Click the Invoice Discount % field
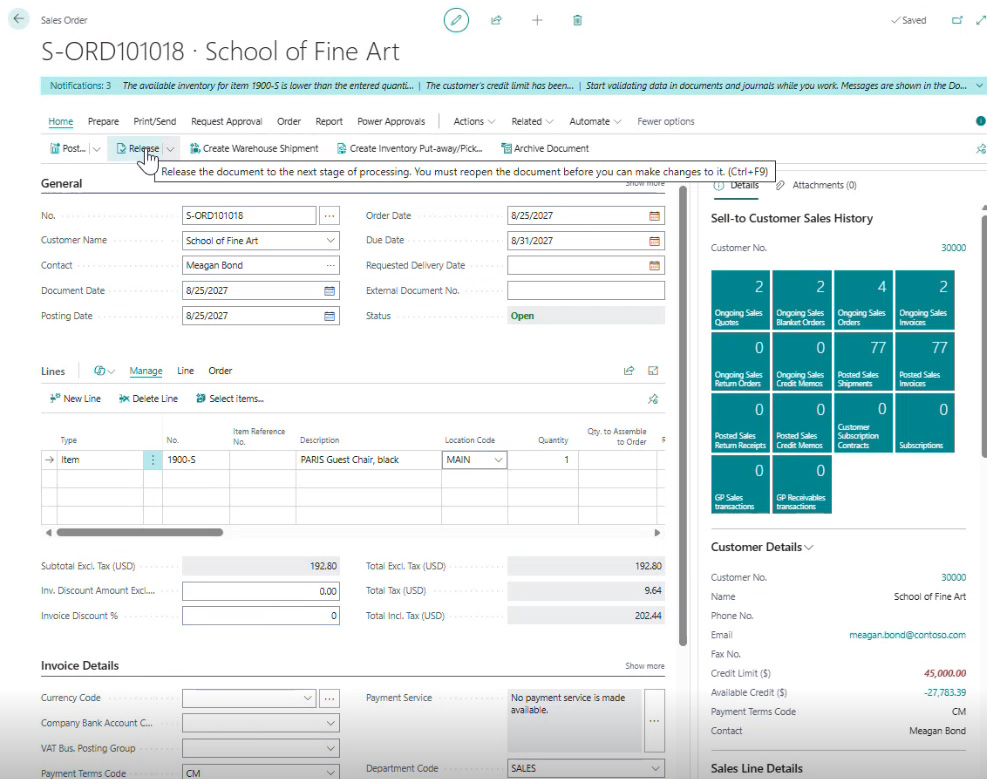 click(261, 615)
